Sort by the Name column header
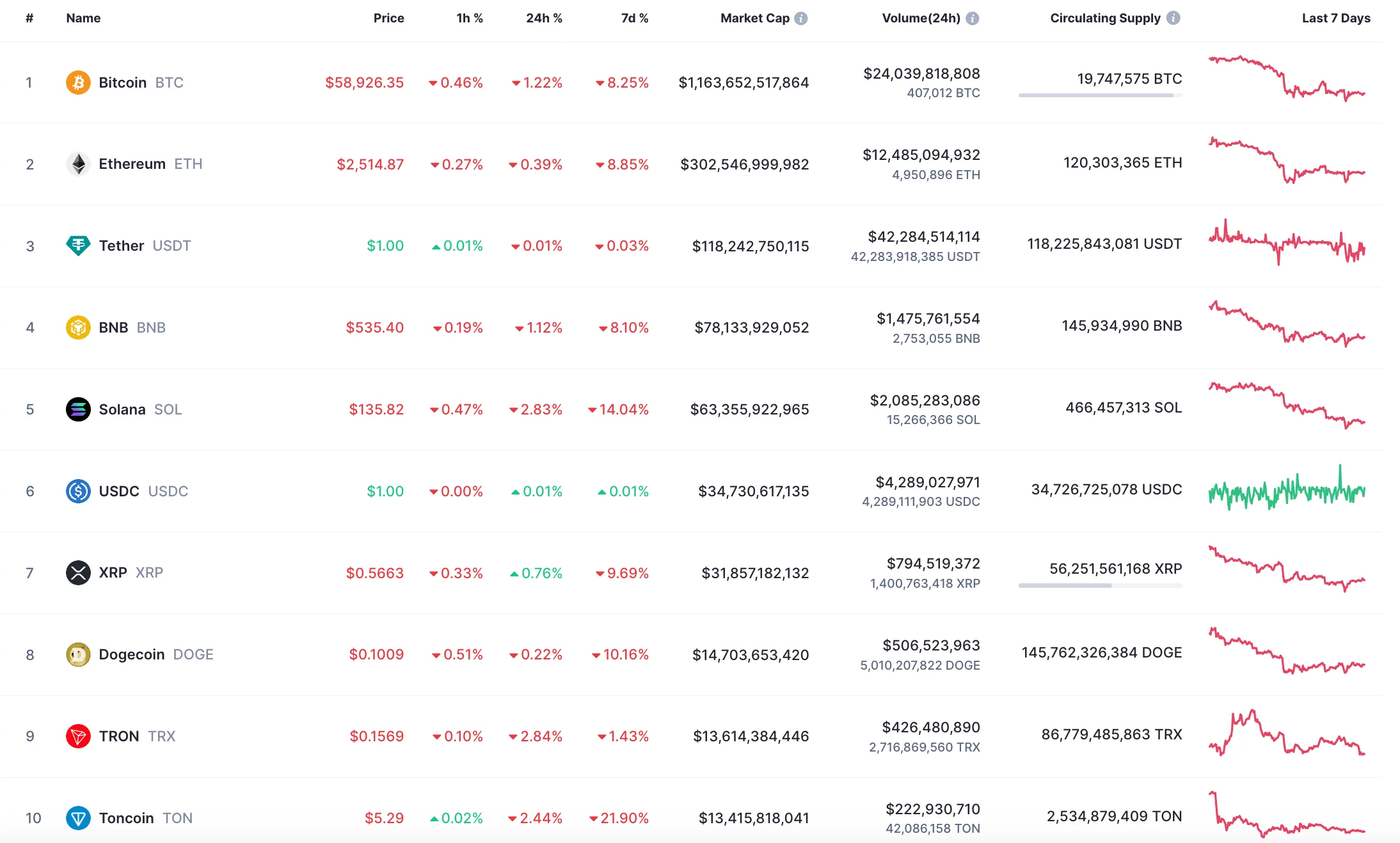Image resolution: width=1400 pixels, height=843 pixels. (x=83, y=19)
